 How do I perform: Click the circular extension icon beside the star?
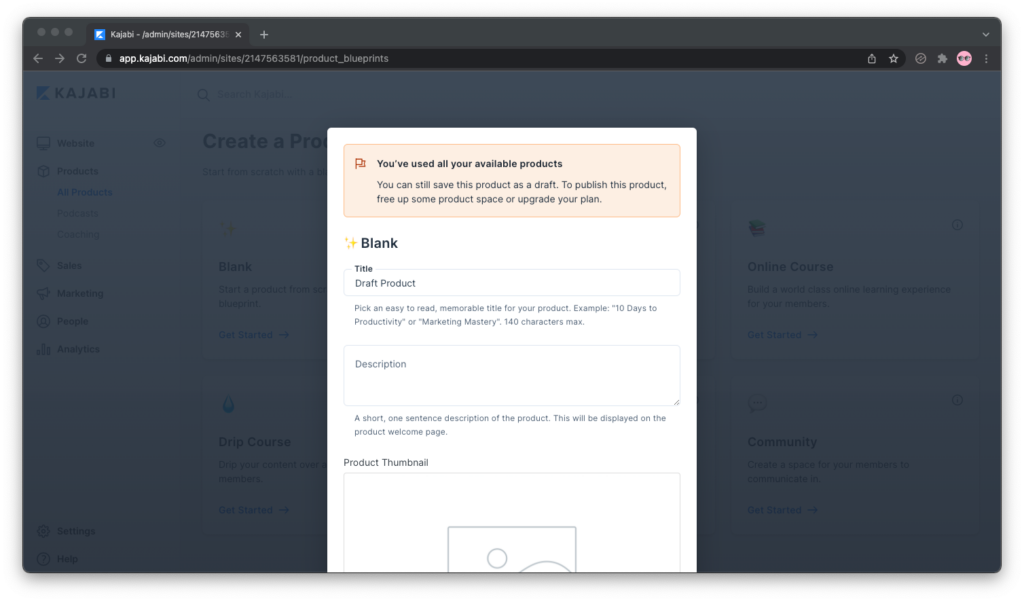(920, 59)
